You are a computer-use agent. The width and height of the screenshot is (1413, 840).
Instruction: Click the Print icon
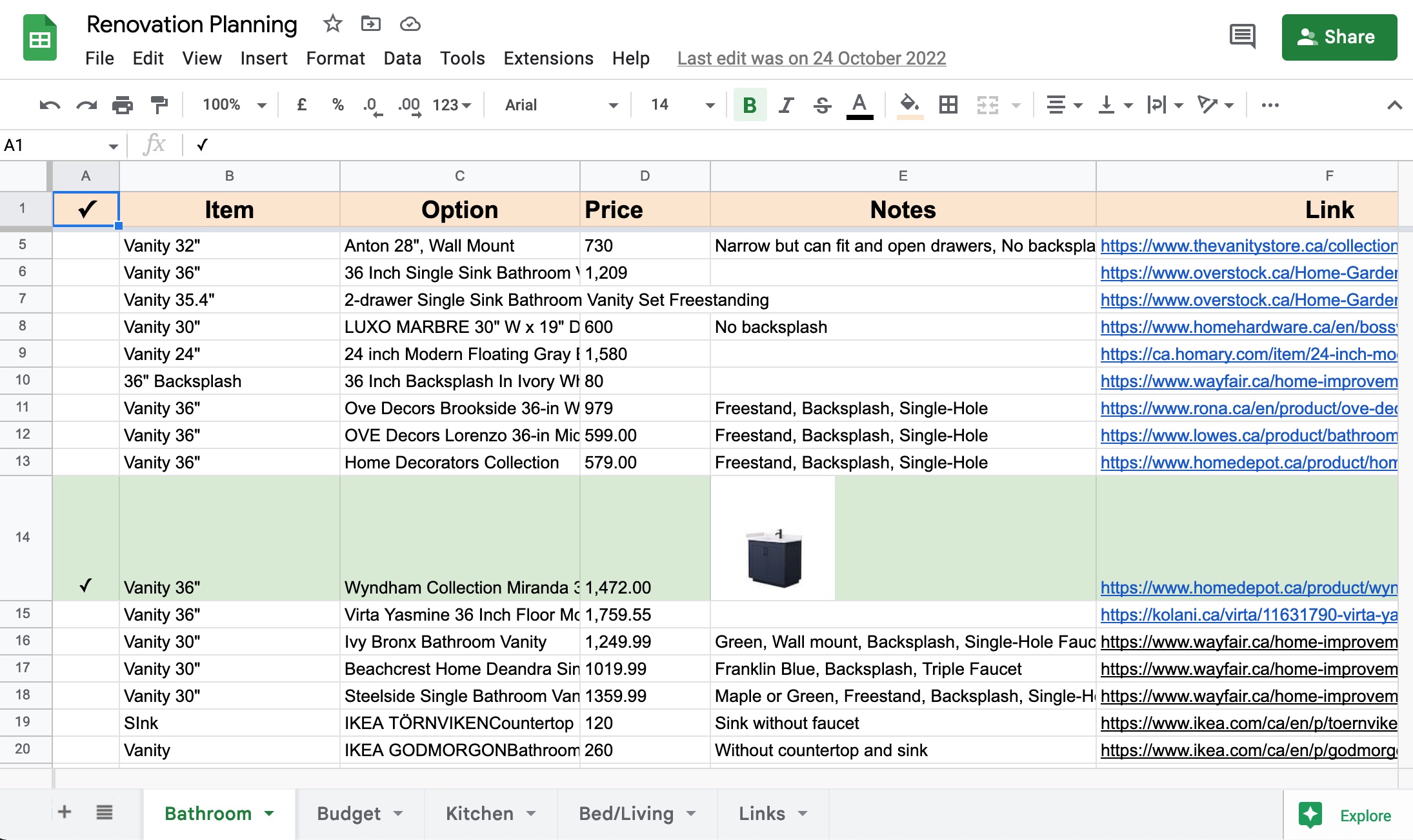[x=122, y=105]
